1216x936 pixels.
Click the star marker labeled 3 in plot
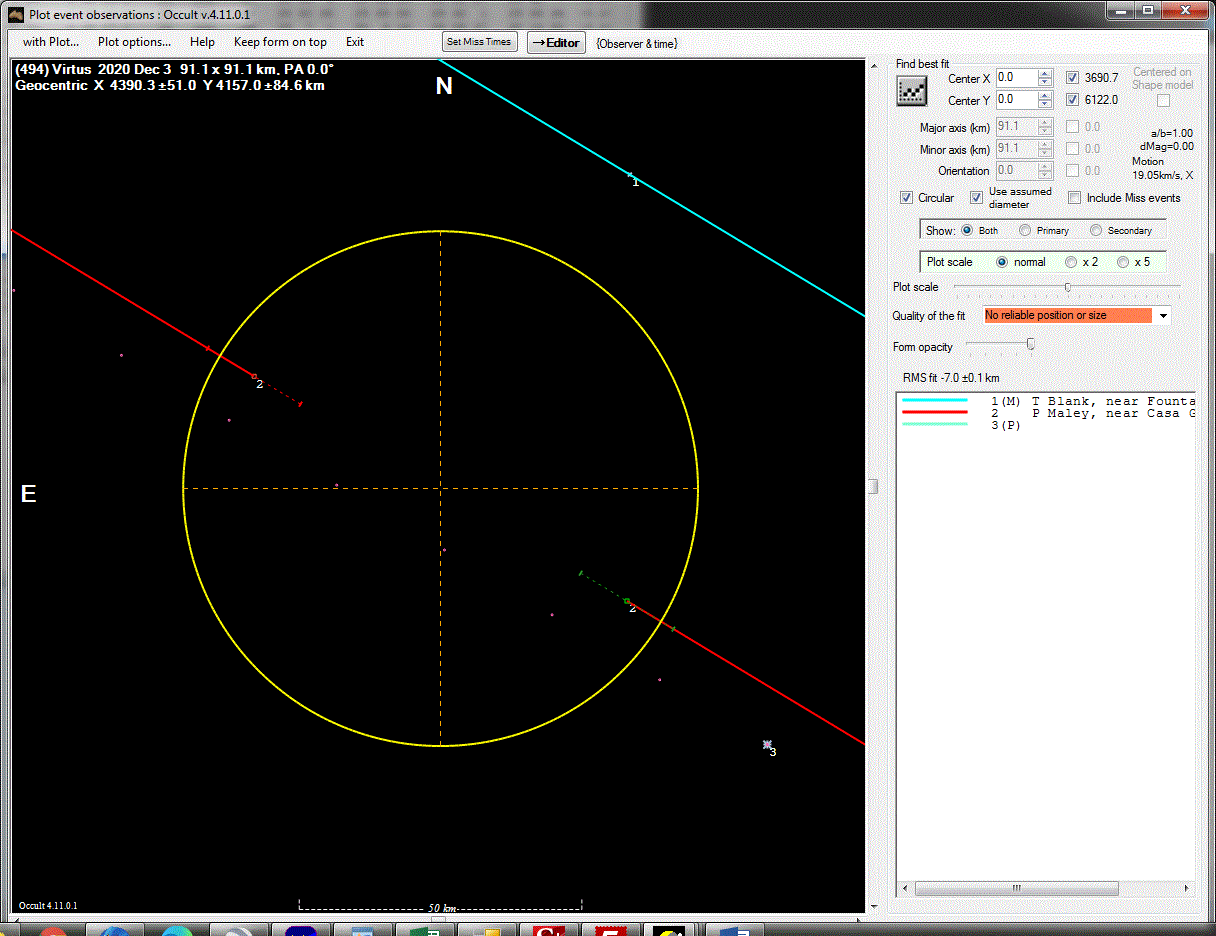(767, 744)
